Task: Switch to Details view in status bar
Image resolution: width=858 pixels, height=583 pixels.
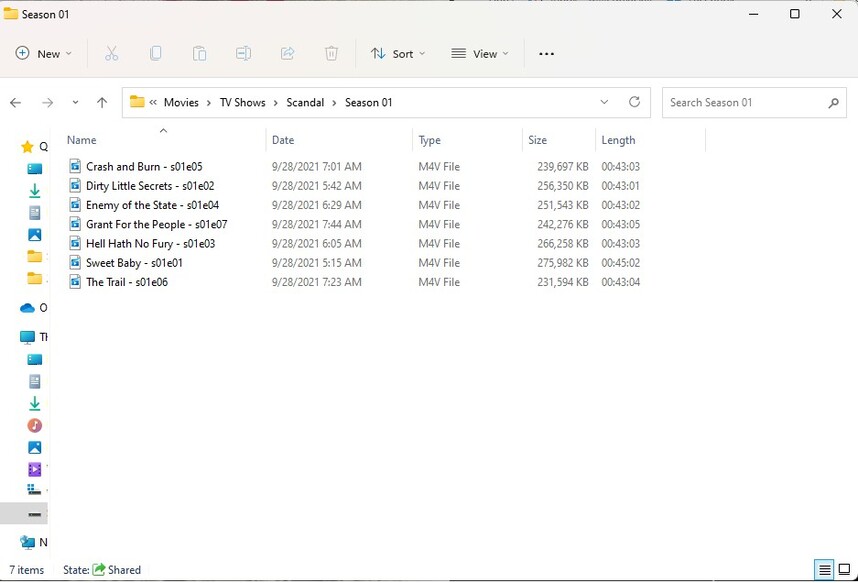Action: pos(825,570)
